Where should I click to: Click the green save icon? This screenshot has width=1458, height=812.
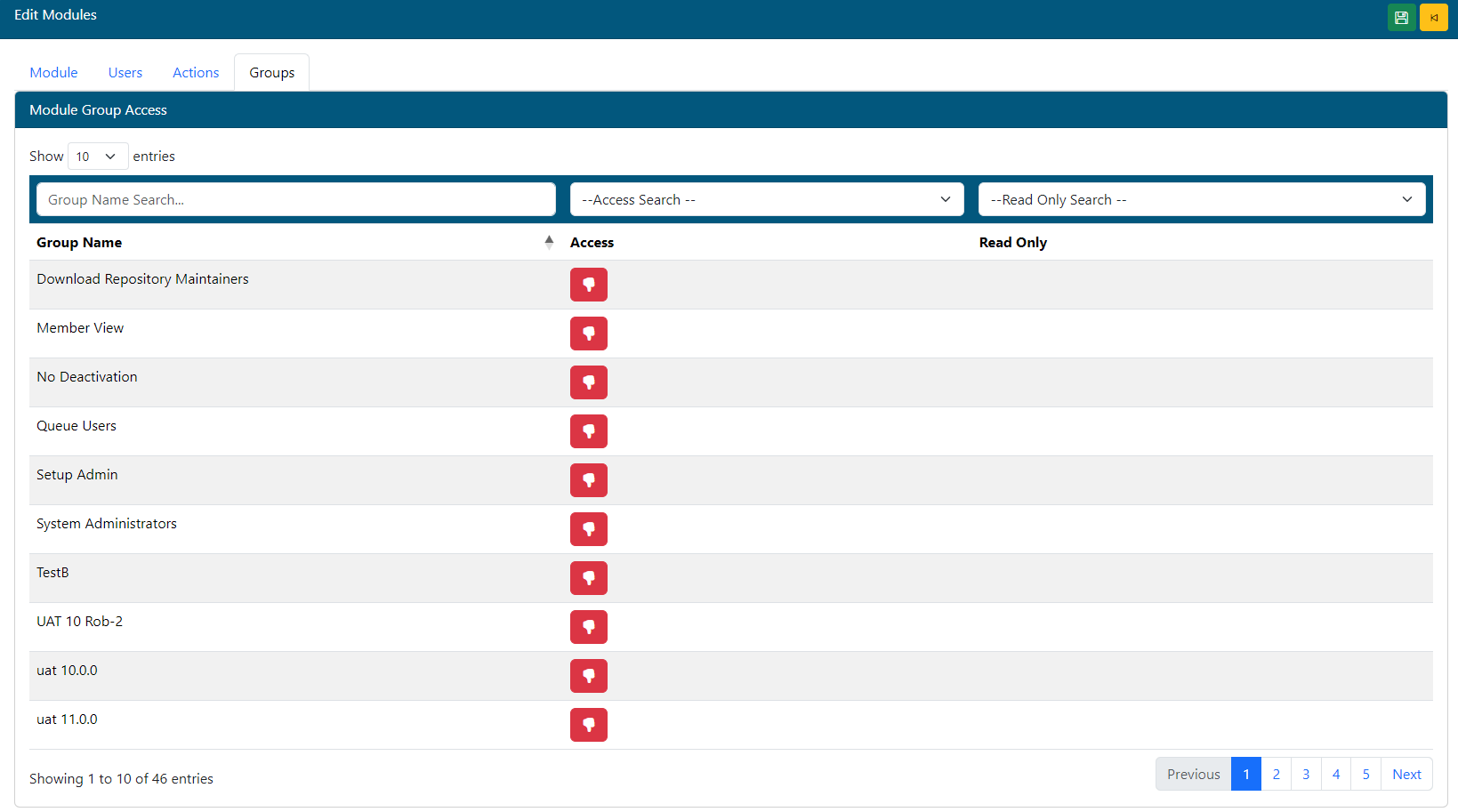point(1401,18)
